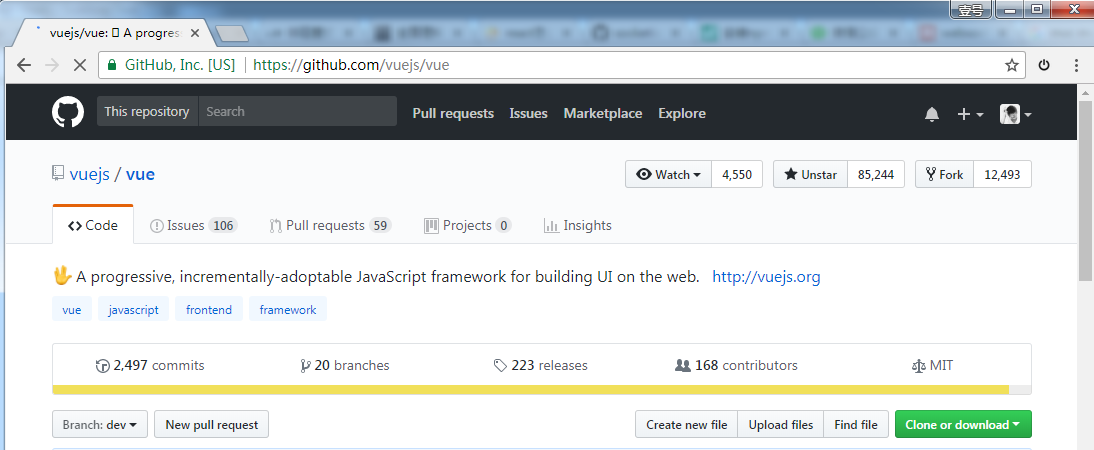The image size is (1094, 450).
Task: Click the power icon extension
Action: [x=1044, y=65]
